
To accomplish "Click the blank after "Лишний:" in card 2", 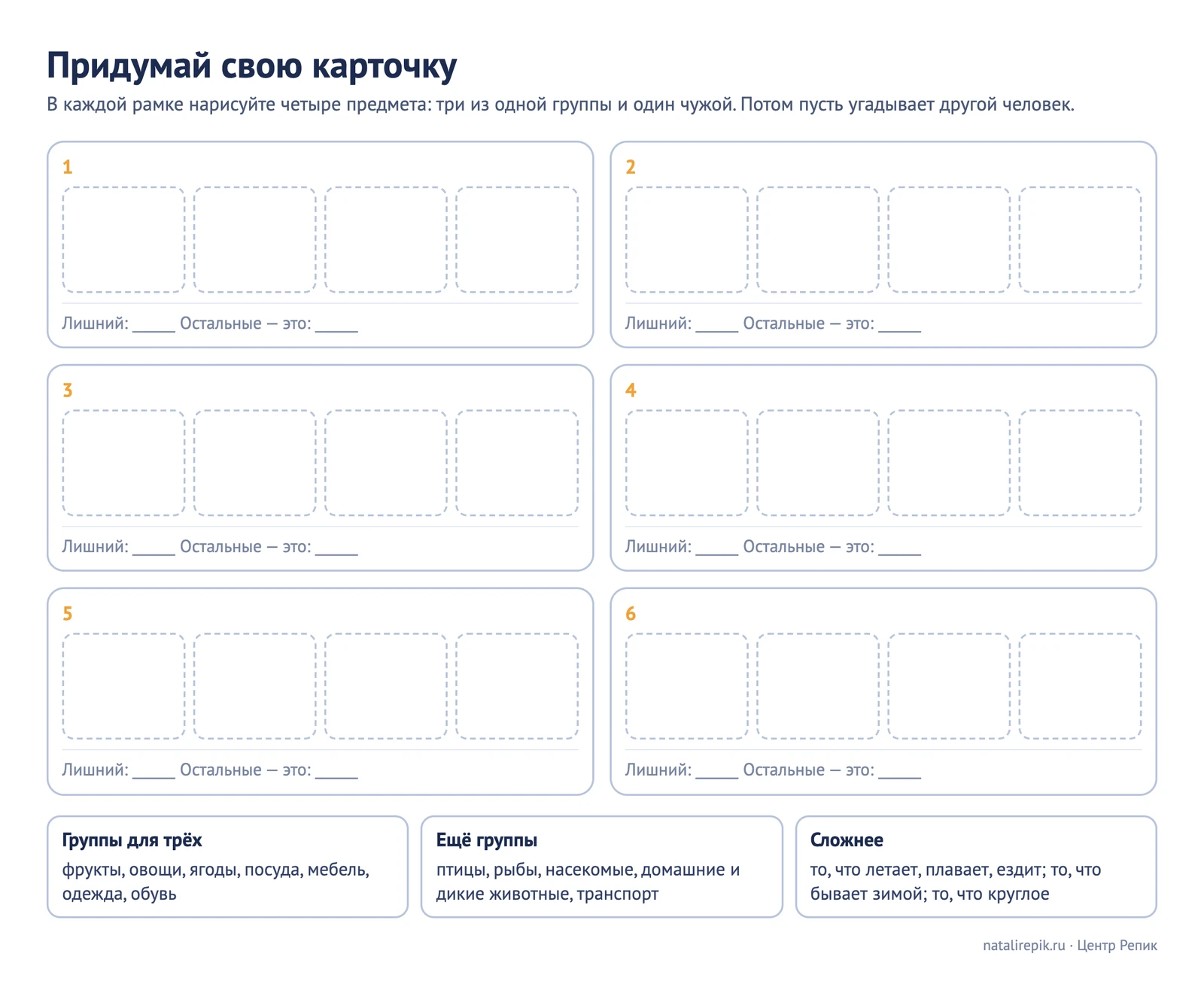I will click(717, 325).
